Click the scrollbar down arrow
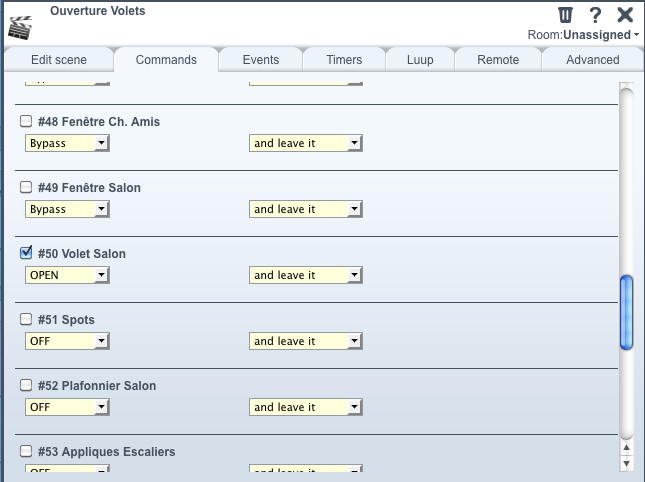Screen dimensions: 645x482 (x=626, y=463)
